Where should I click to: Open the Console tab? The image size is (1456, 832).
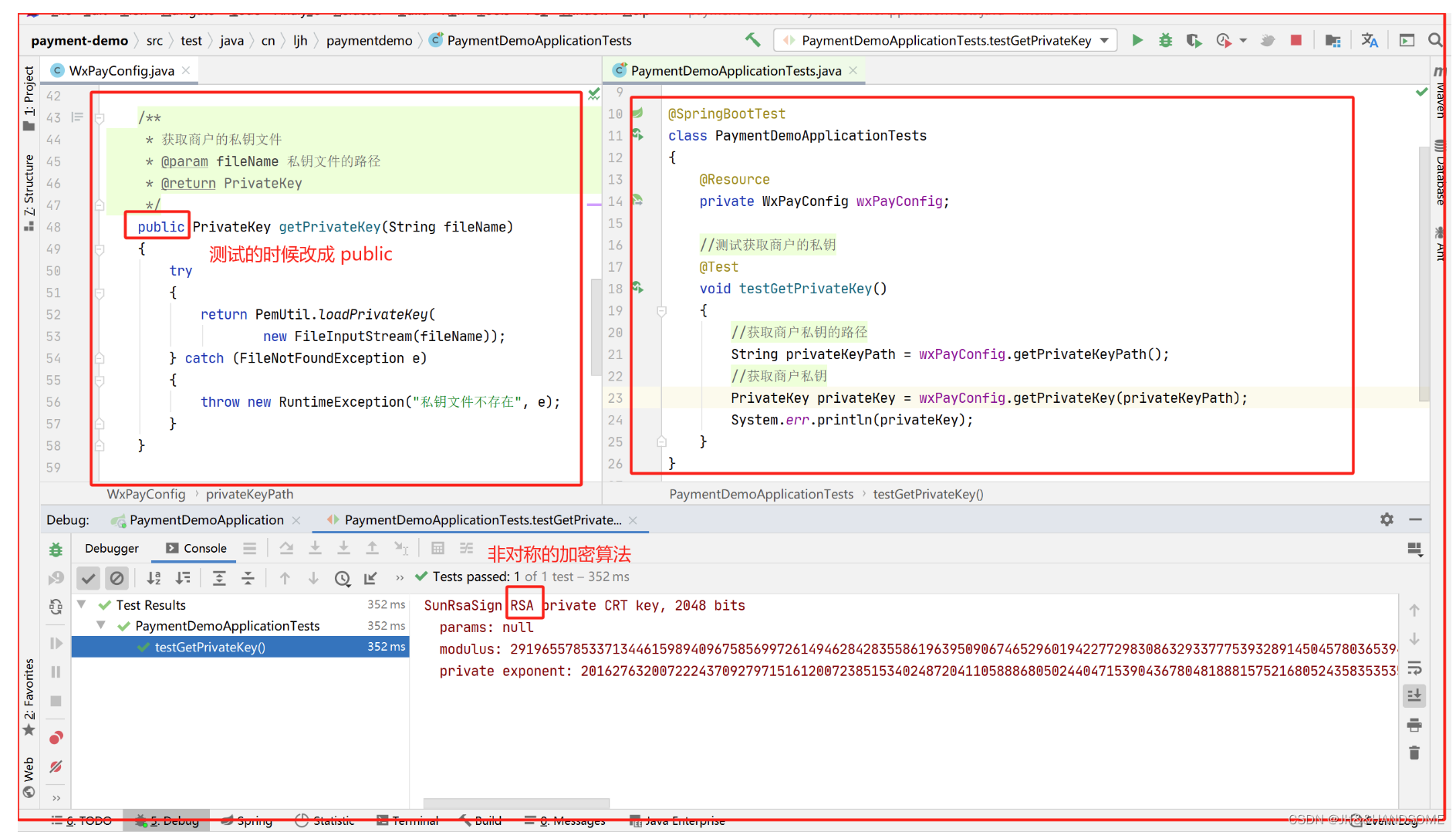[196, 548]
